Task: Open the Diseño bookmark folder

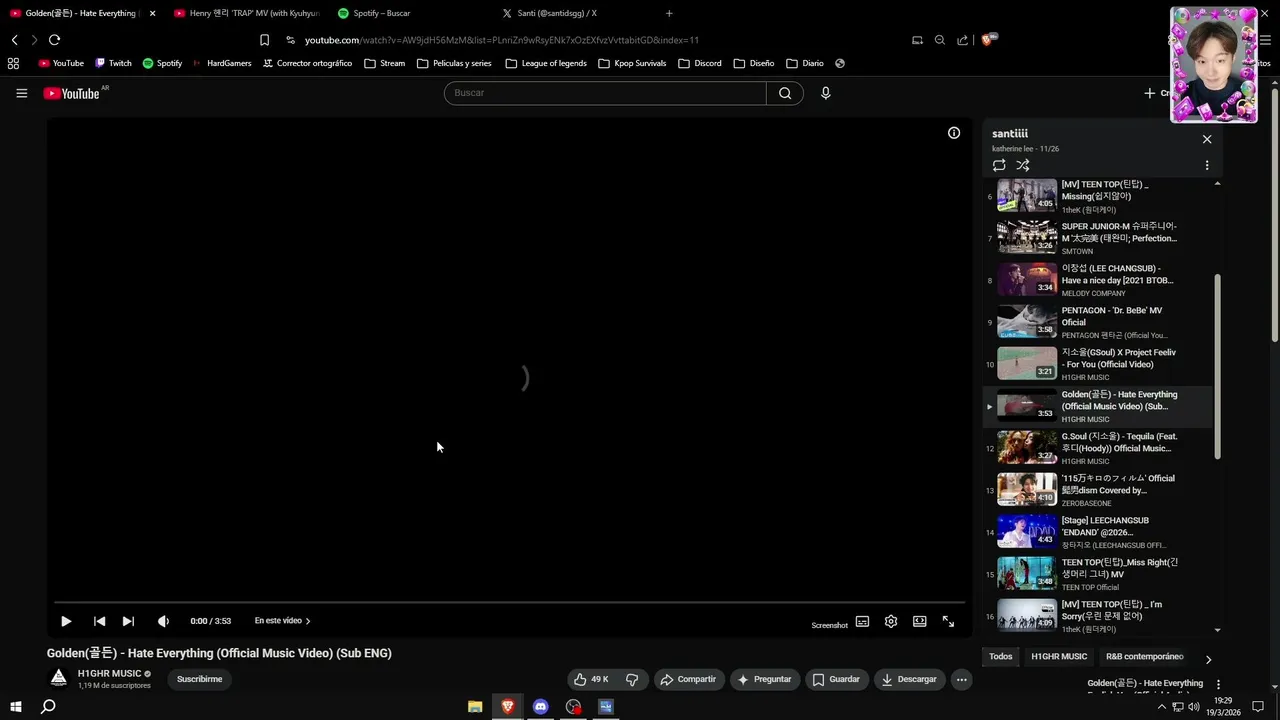Action: [x=753, y=63]
